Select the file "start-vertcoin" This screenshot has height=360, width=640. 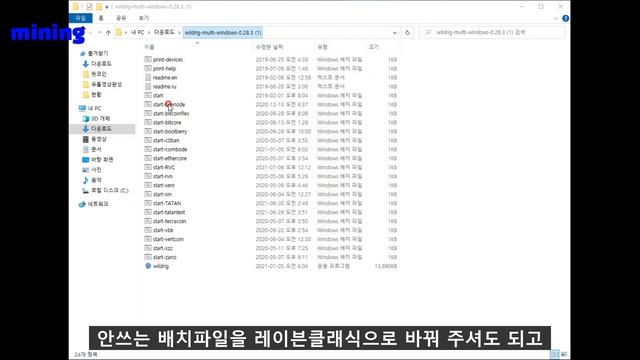168,239
